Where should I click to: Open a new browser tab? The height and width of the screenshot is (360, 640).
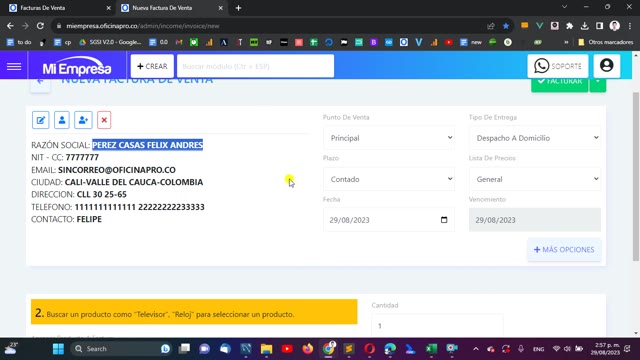click(x=238, y=8)
